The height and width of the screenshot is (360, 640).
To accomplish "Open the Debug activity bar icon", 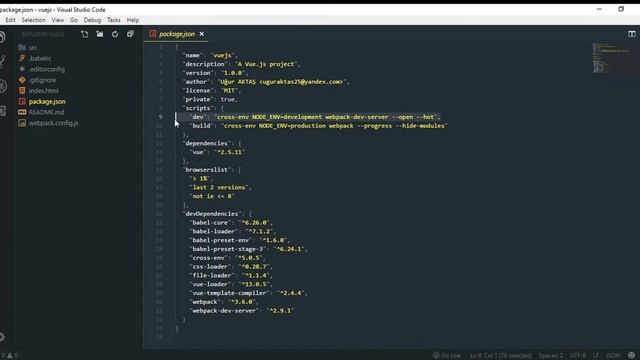I will pos(3,86).
